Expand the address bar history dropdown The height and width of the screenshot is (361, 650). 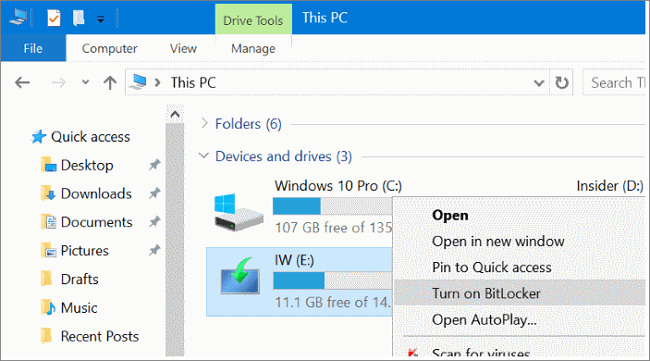(539, 83)
